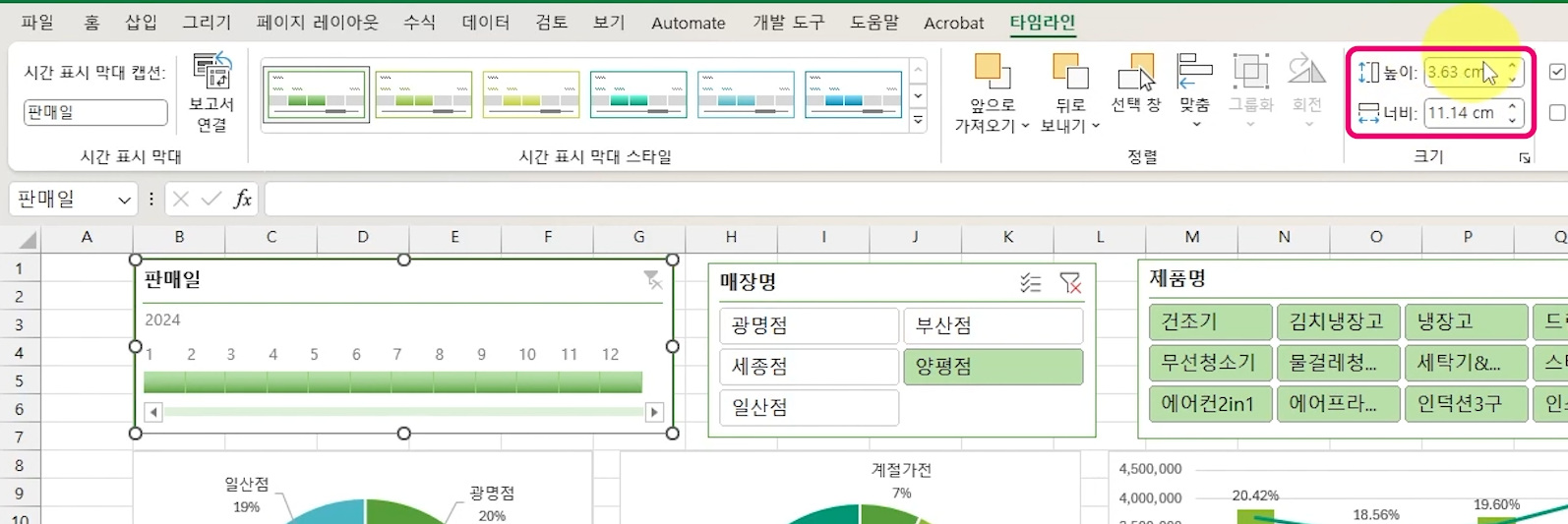Switch to the 데이터 tab
Viewport: 1568px width, 524px height.
pyautogui.click(x=486, y=23)
